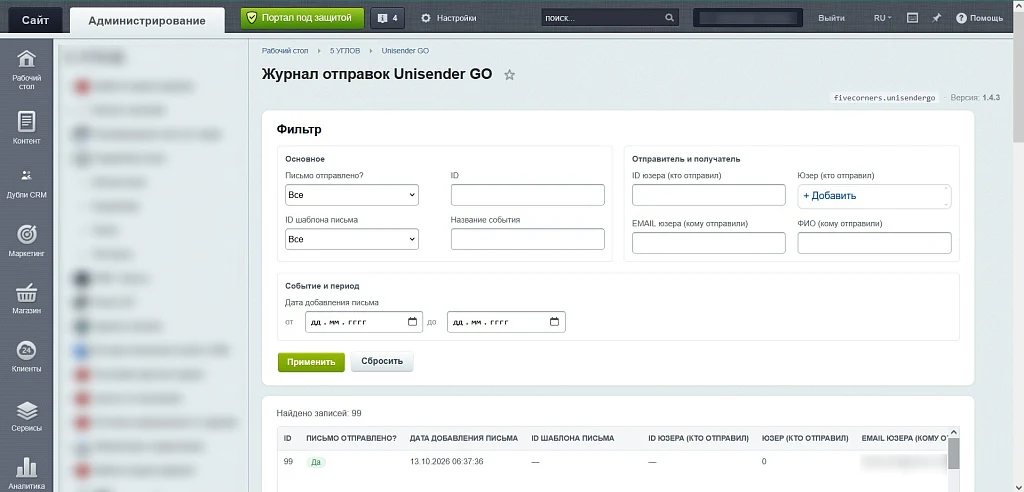This screenshot has width=1024, height=492.
Task: Sort by ДАТА ДОБАВЛЕНИЯ ПИСЬМА header
Action: coord(464,438)
